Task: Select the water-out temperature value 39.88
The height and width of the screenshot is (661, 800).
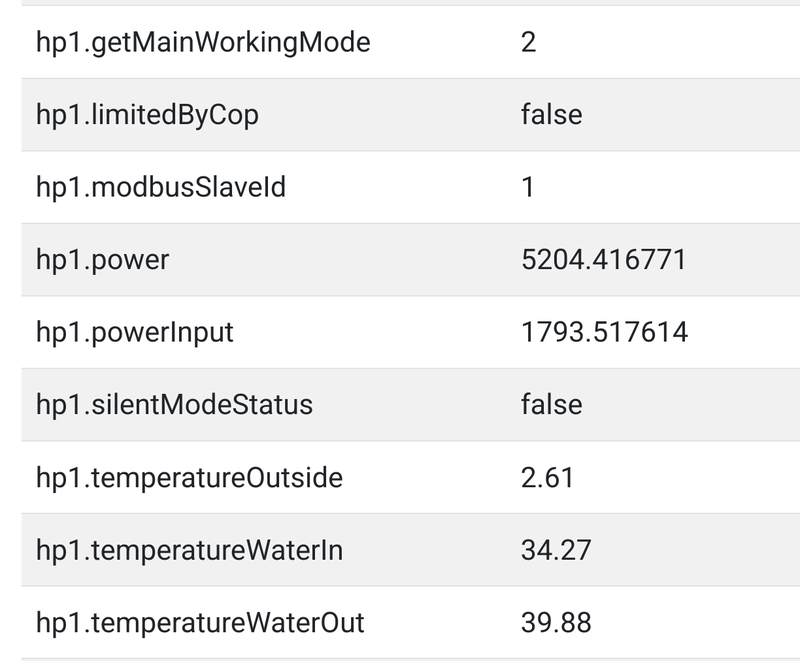Action: 556,623
